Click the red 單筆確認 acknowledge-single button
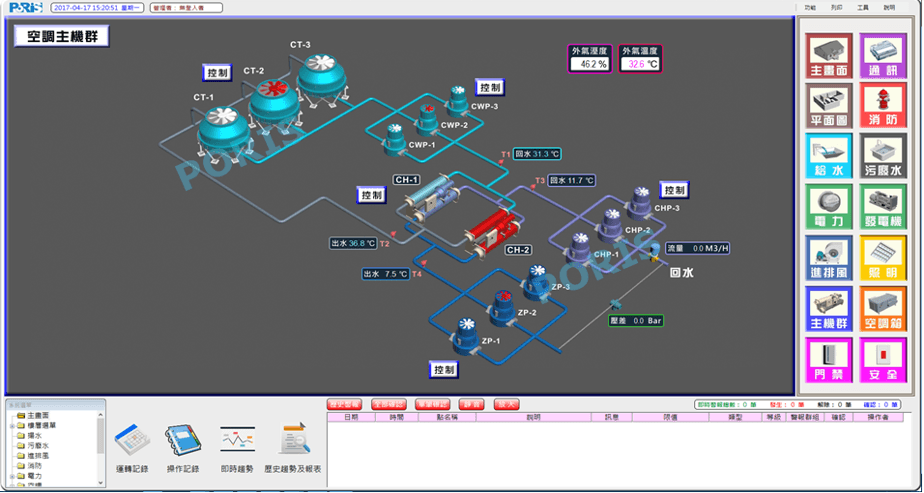This screenshot has height=493, width=924. 433,405
